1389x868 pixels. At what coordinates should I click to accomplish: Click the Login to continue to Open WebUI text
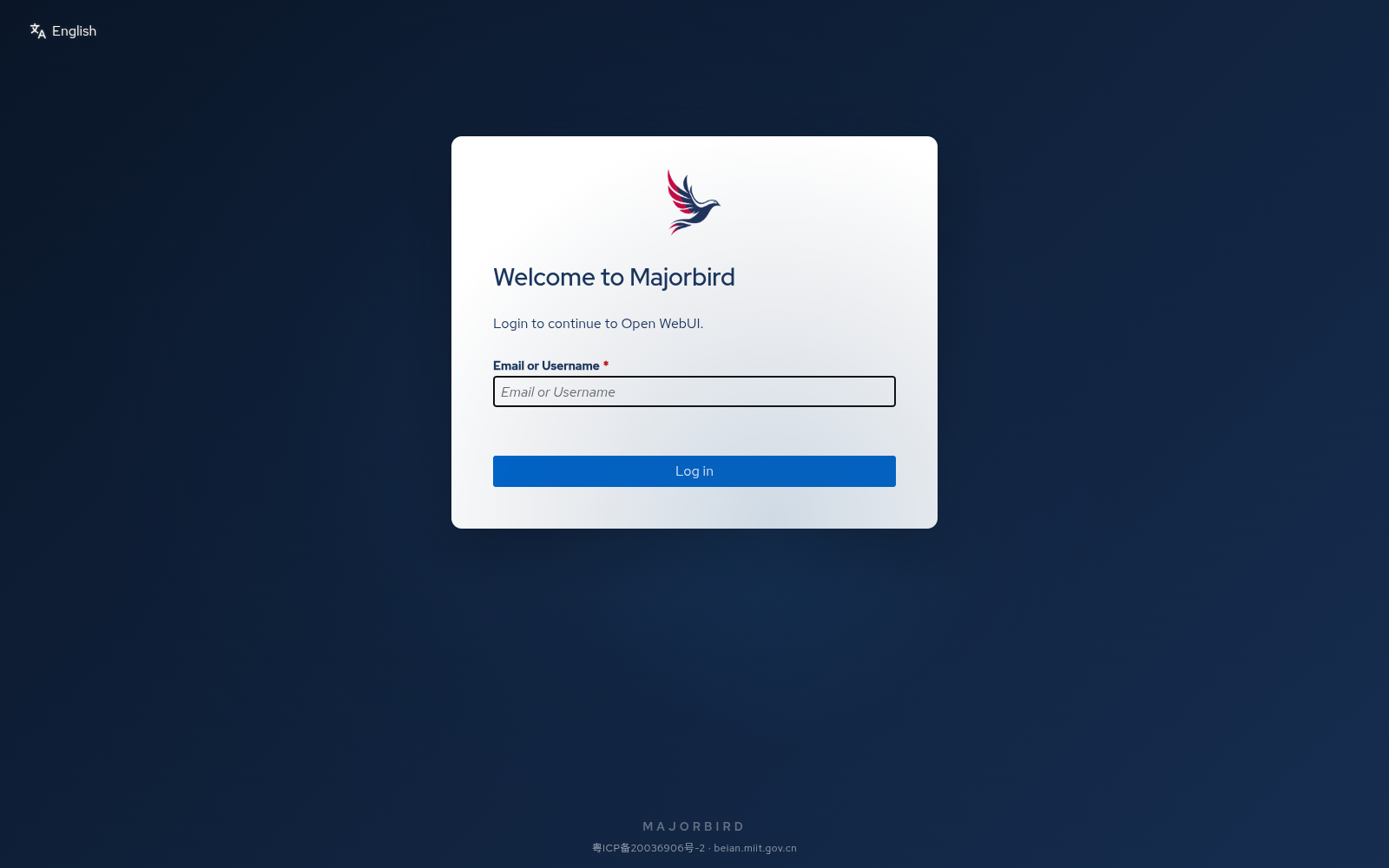598,324
